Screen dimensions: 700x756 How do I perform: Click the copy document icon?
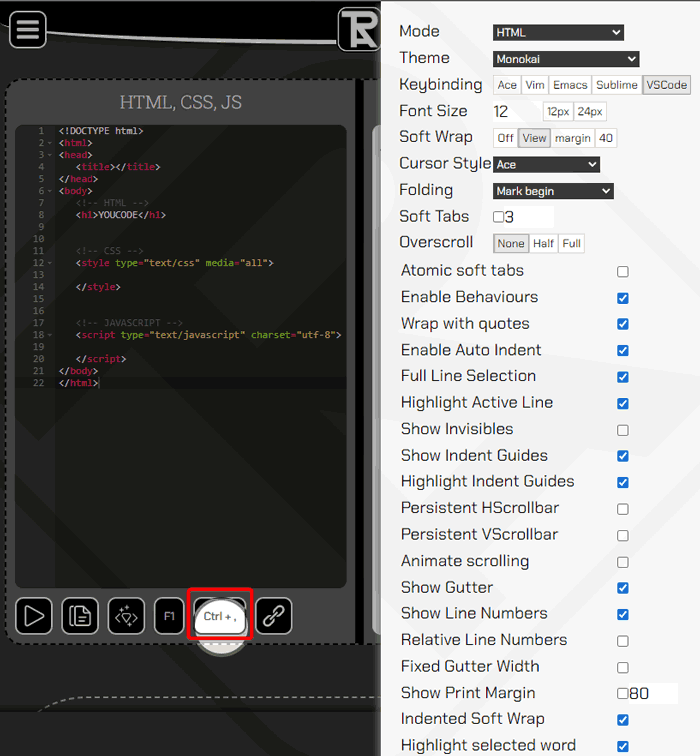click(80, 616)
